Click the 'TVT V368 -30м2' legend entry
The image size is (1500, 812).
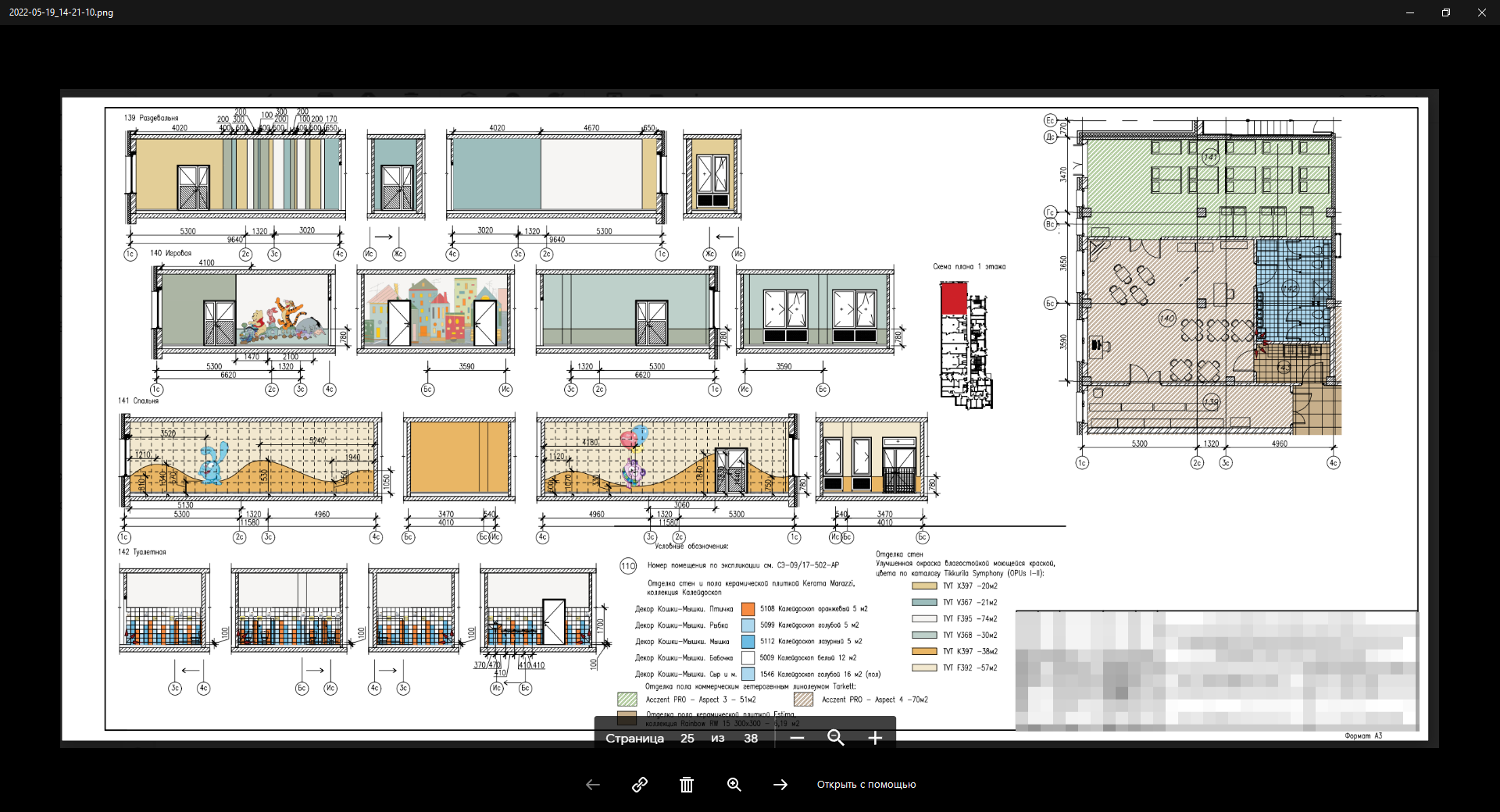pyautogui.click(x=970, y=635)
